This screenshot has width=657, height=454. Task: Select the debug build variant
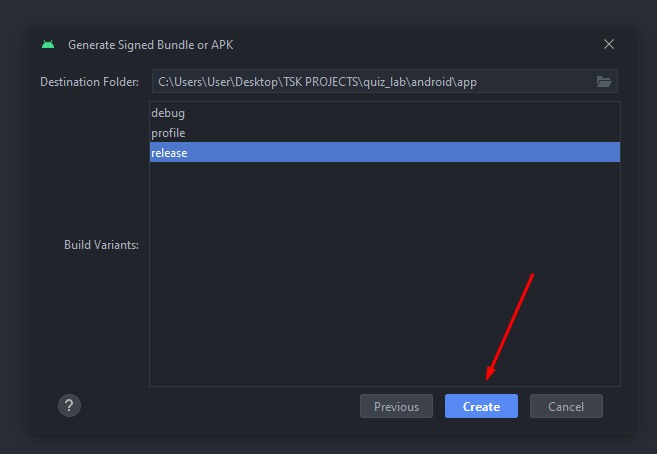coord(168,113)
